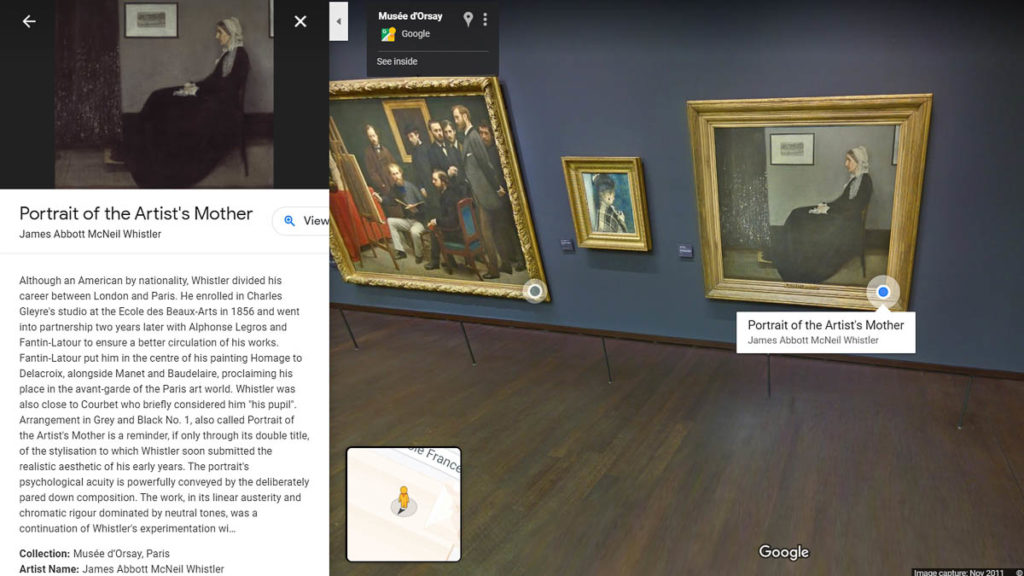Click the small framed portrait in the middle
The image size is (1024, 576).
click(607, 204)
